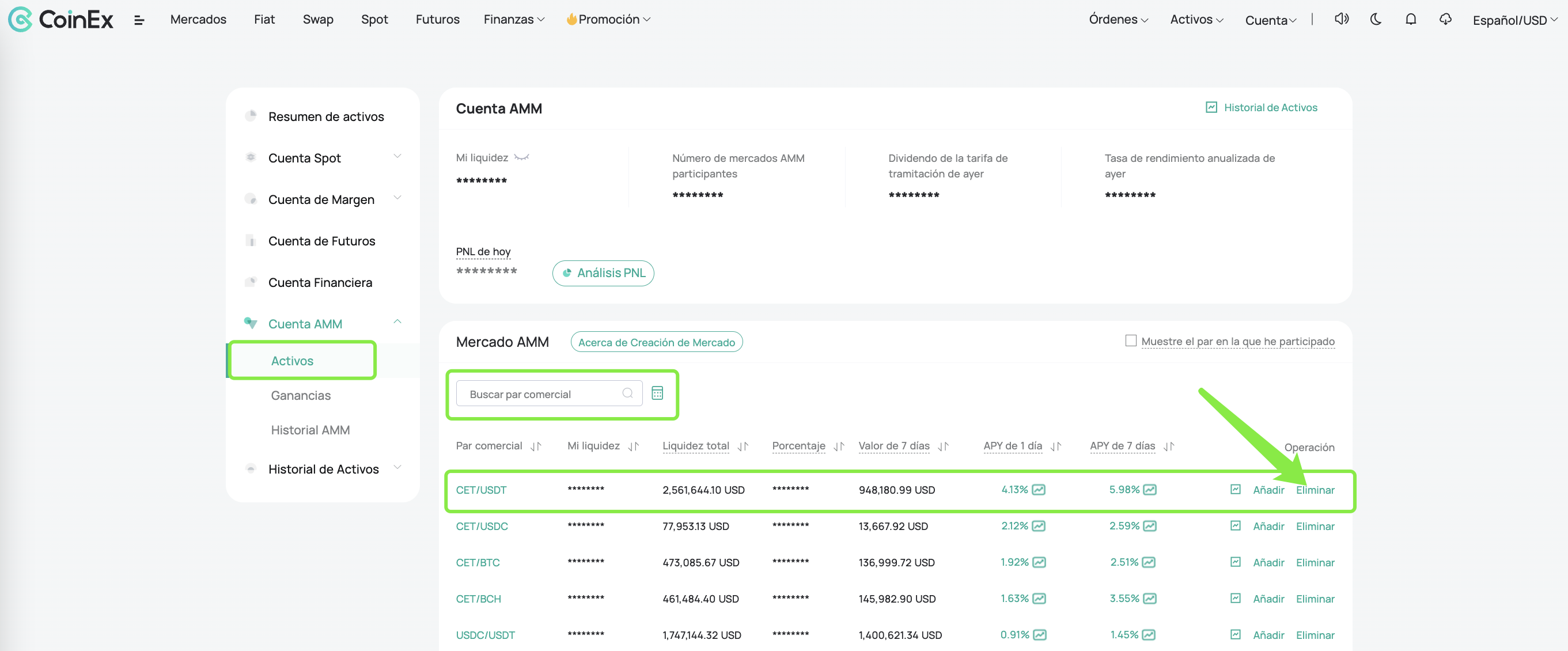Viewport: 1568px width, 651px height.
Task: Open the 1-day APY chart icon for CET/BTC
Action: coord(1039,562)
